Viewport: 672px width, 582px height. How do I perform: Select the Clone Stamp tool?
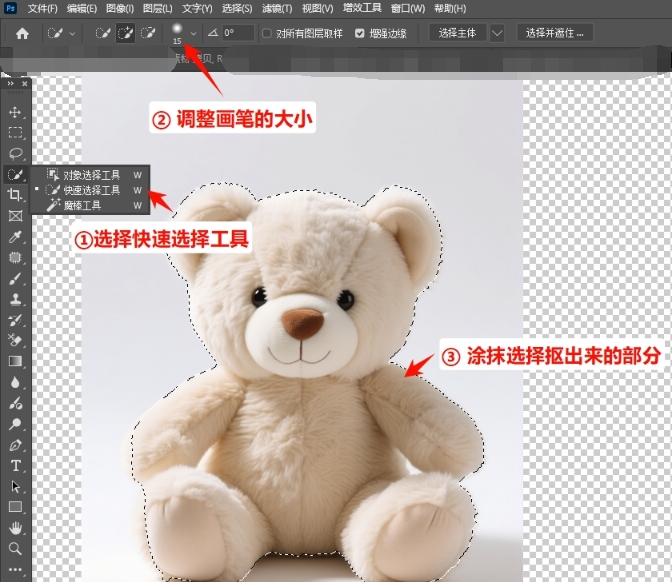pyautogui.click(x=15, y=299)
